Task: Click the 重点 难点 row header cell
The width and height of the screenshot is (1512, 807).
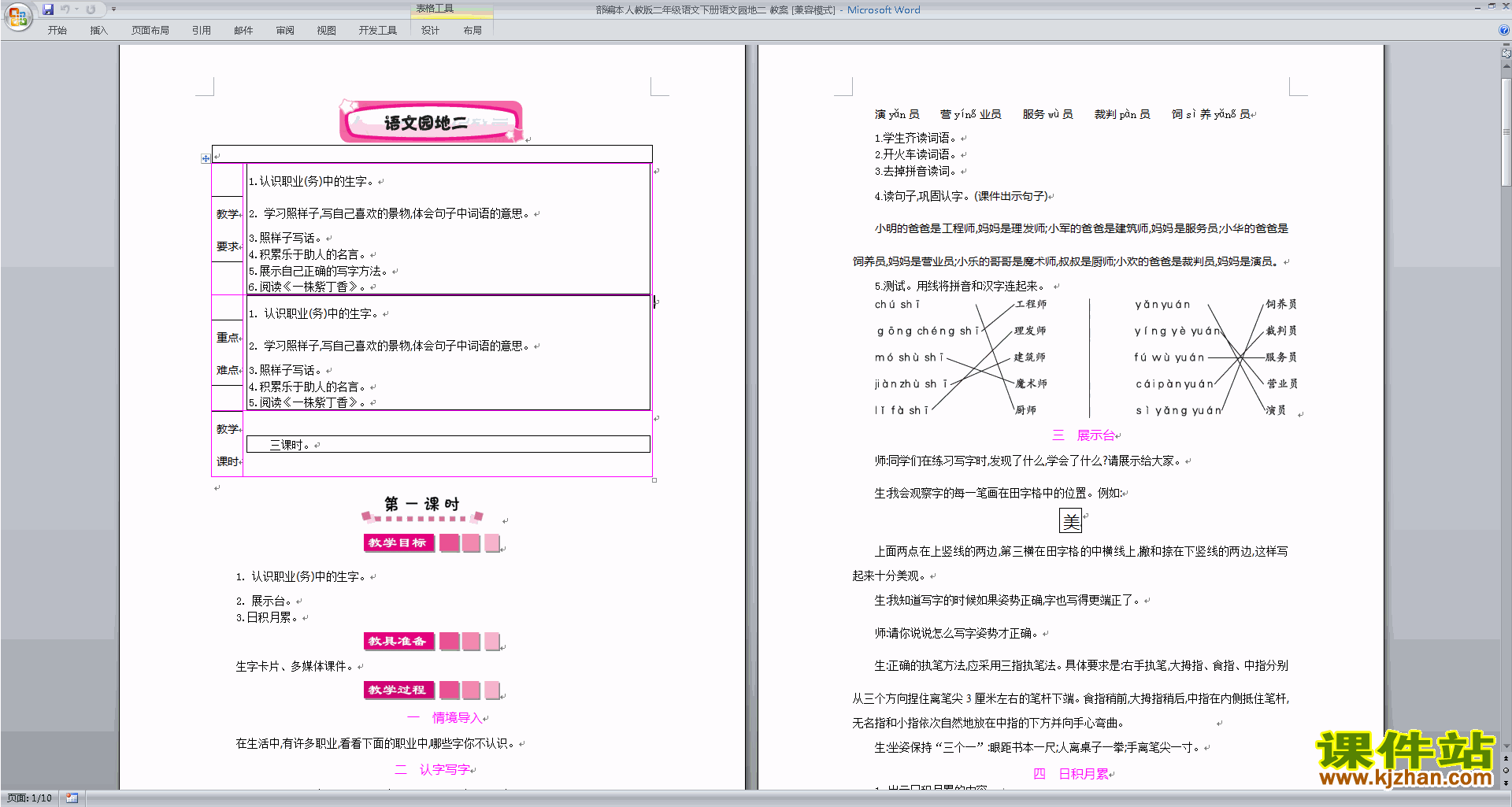Action: coord(228,354)
